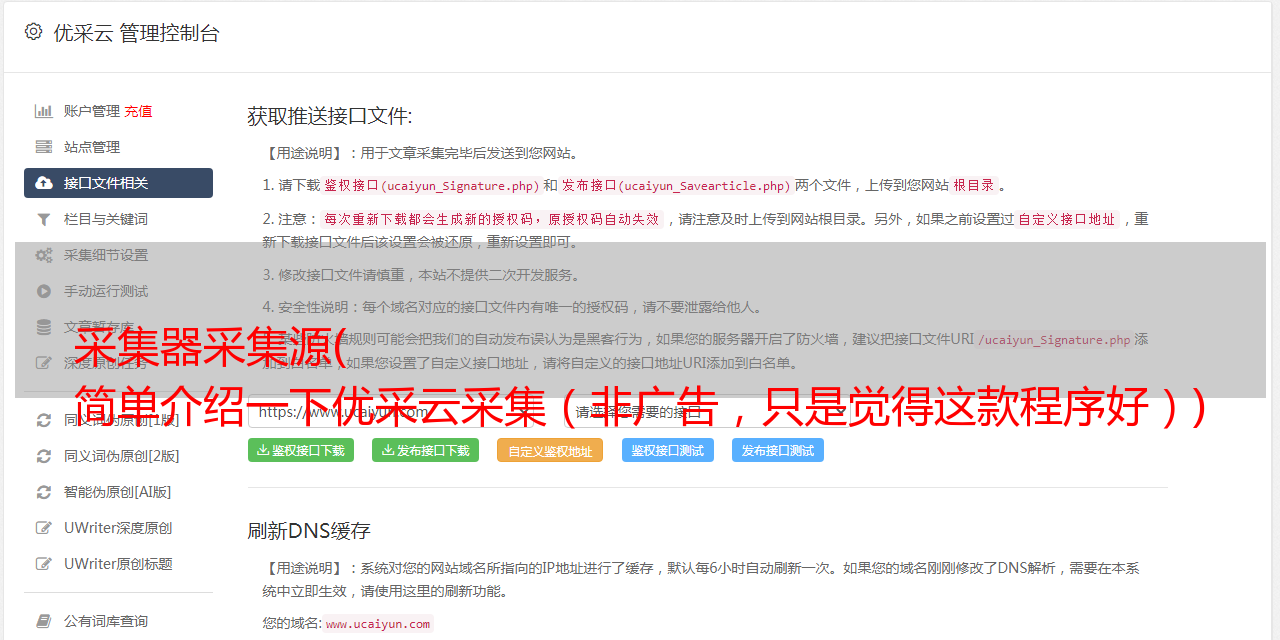Click the cogs icon for 采集细节设置
Image resolution: width=1280 pixels, height=640 pixels.
[x=44, y=255]
